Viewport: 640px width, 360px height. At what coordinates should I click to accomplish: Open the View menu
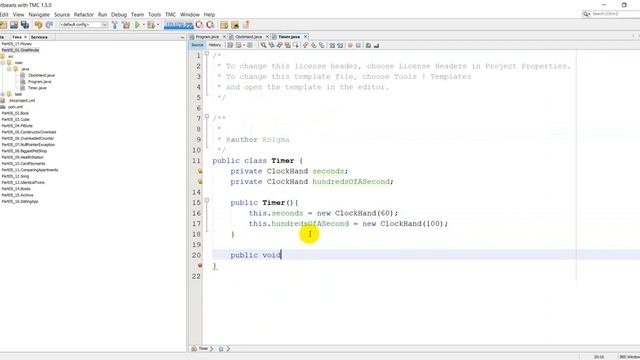coord(18,14)
